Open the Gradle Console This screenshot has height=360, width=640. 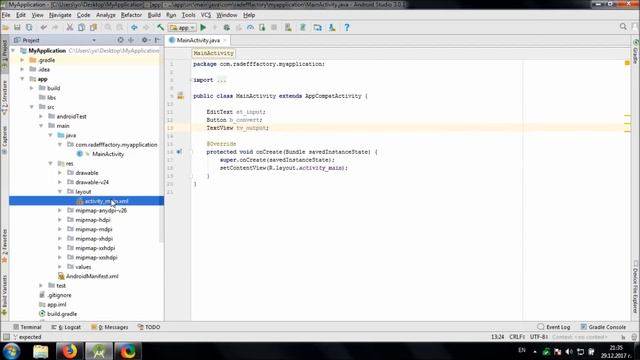point(603,327)
